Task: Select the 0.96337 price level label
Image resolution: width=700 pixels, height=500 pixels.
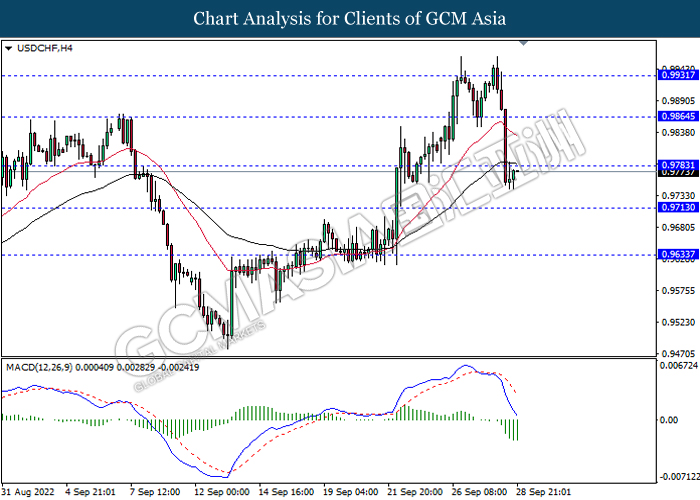Action: point(678,254)
